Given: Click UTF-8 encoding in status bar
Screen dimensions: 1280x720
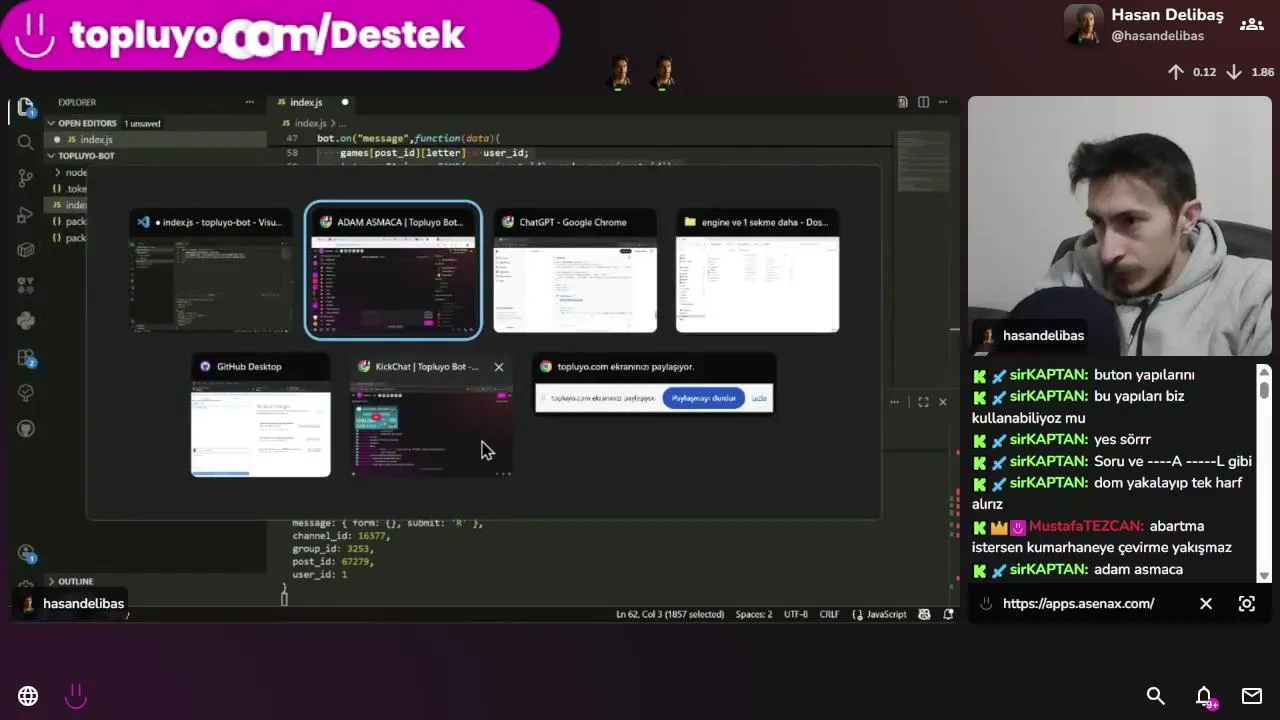Looking at the screenshot, I should [x=796, y=614].
